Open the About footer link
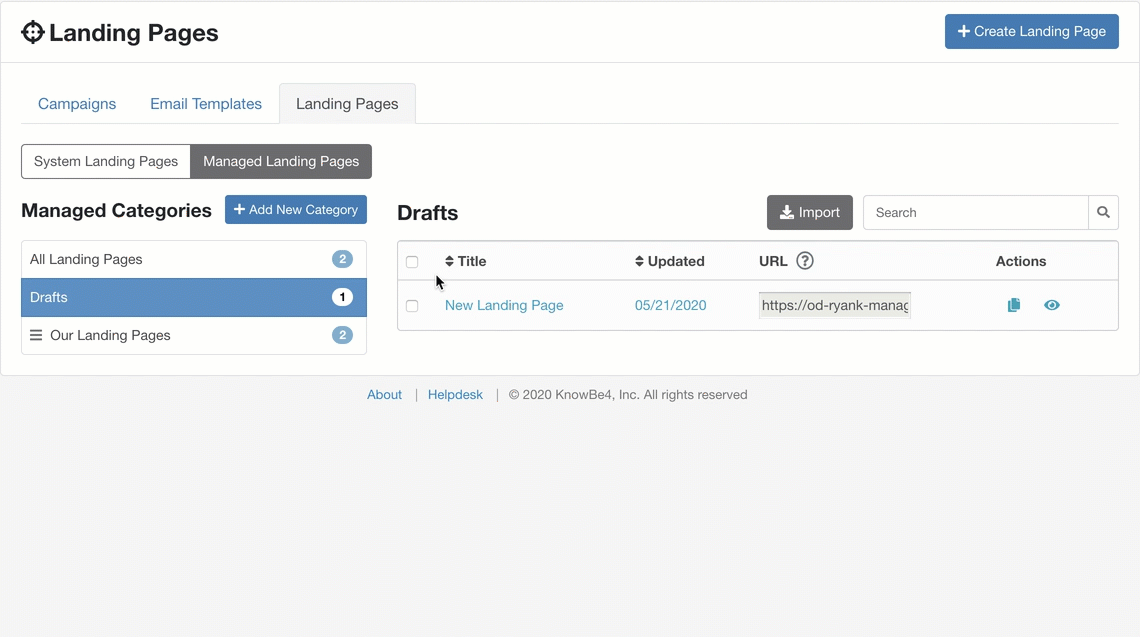Viewport: 1140px width, 637px height. pyautogui.click(x=384, y=395)
